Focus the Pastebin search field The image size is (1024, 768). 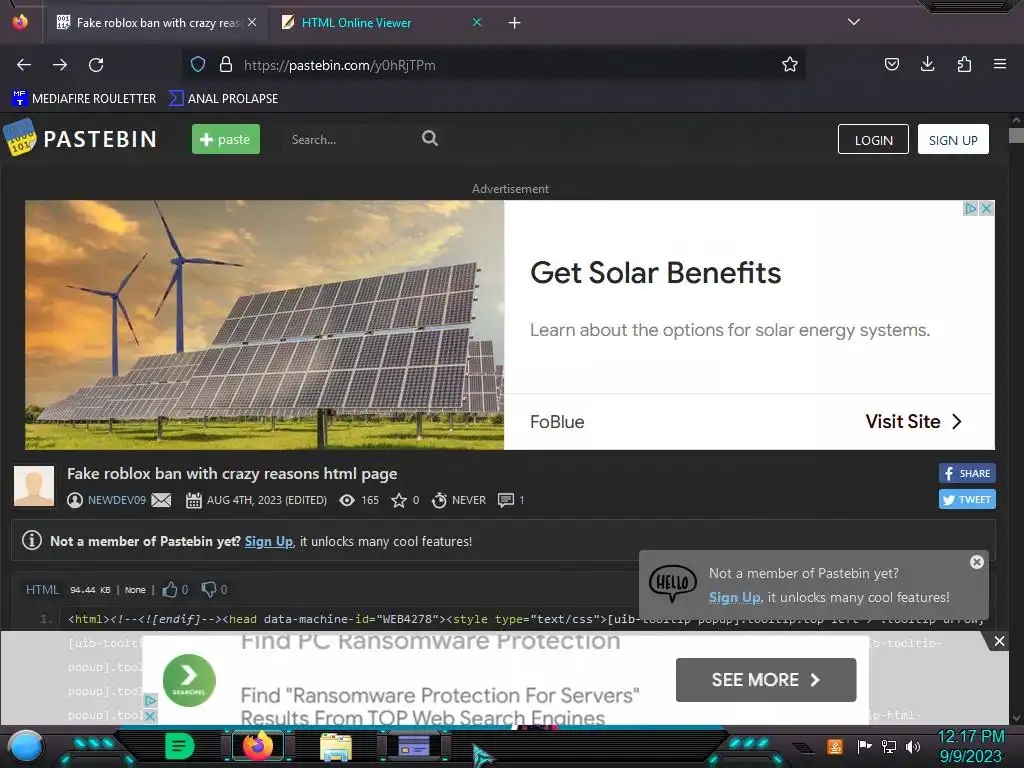click(349, 139)
